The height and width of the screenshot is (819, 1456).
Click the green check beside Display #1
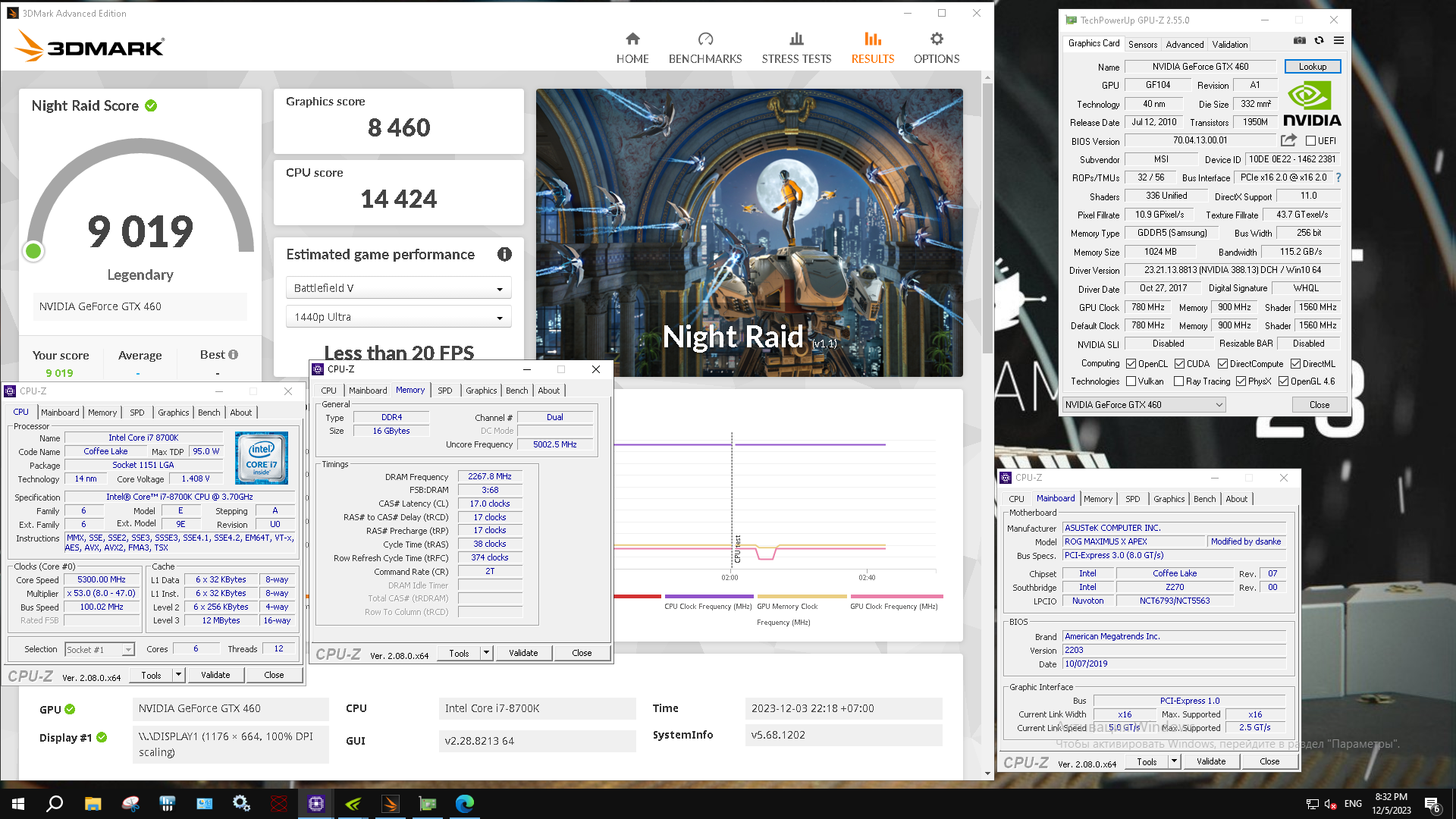102,737
